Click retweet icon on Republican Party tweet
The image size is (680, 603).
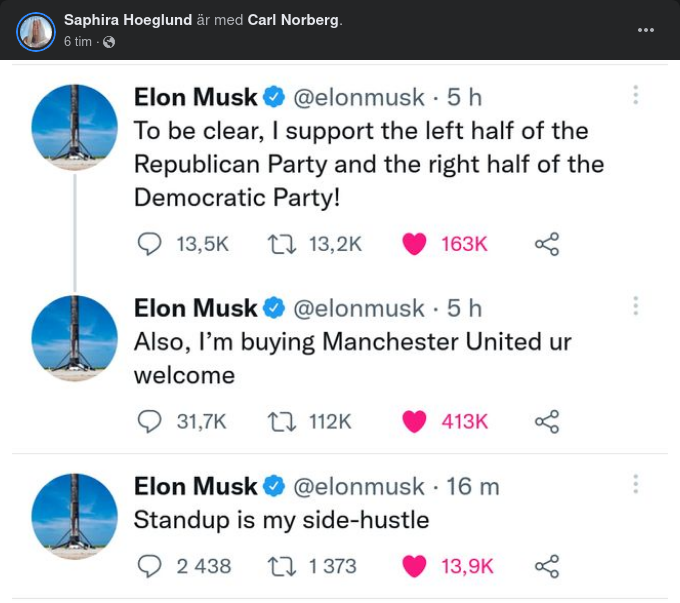tap(282, 243)
